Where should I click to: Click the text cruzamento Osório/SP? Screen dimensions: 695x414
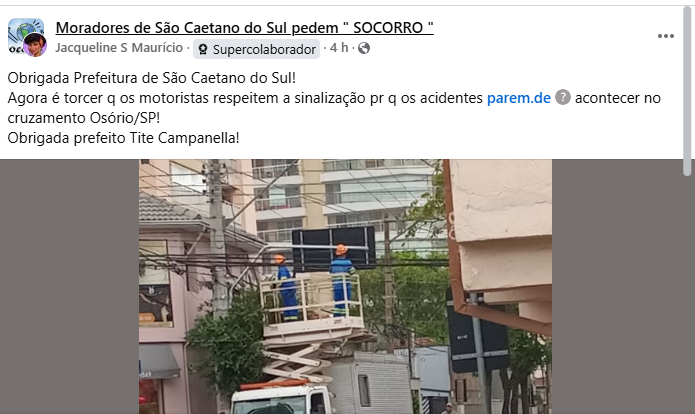click(x=84, y=118)
